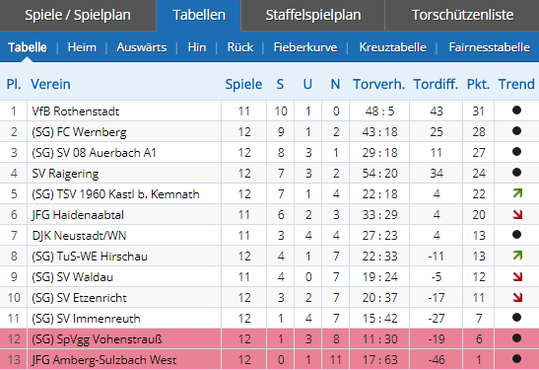Screen dimensions: 539x370
Task: Click red down-arrow trend icon for JFG Haidenaabtal
Action: (517, 214)
